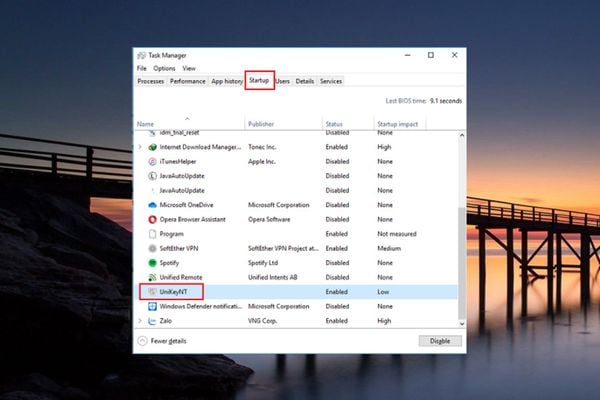600x400 pixels.
Task: Open the File menu
Action: pos(142,68)
